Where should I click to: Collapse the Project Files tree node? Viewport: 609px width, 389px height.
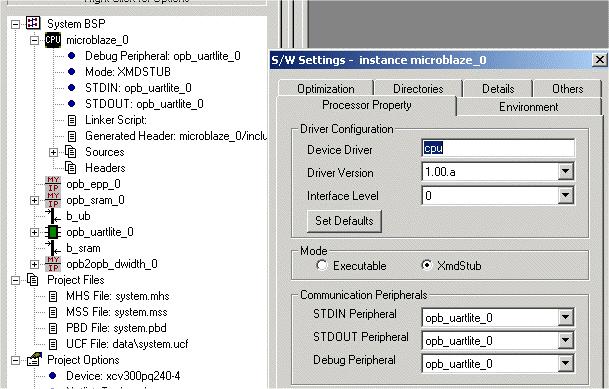[x=15, y=280]
